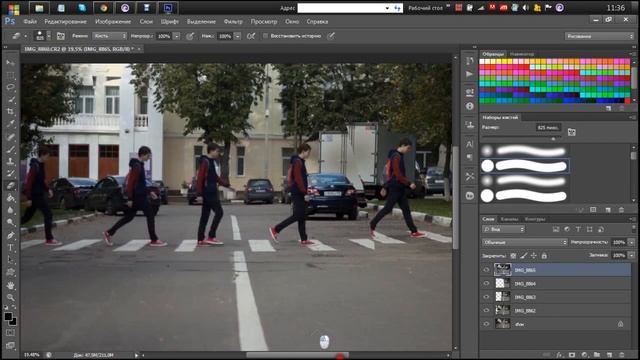
Task: Adjust the brush size slider
Action: tap(553, 139)
